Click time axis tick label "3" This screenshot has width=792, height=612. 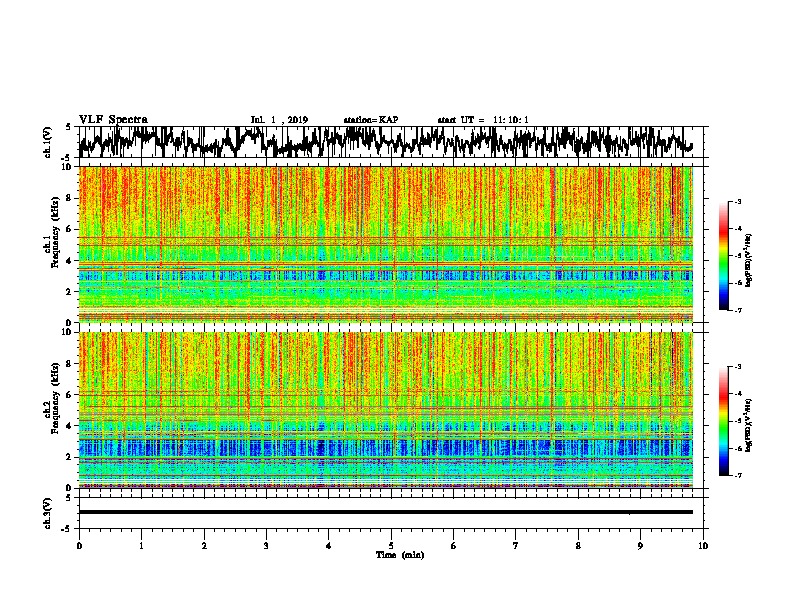(x=266, y=546)
